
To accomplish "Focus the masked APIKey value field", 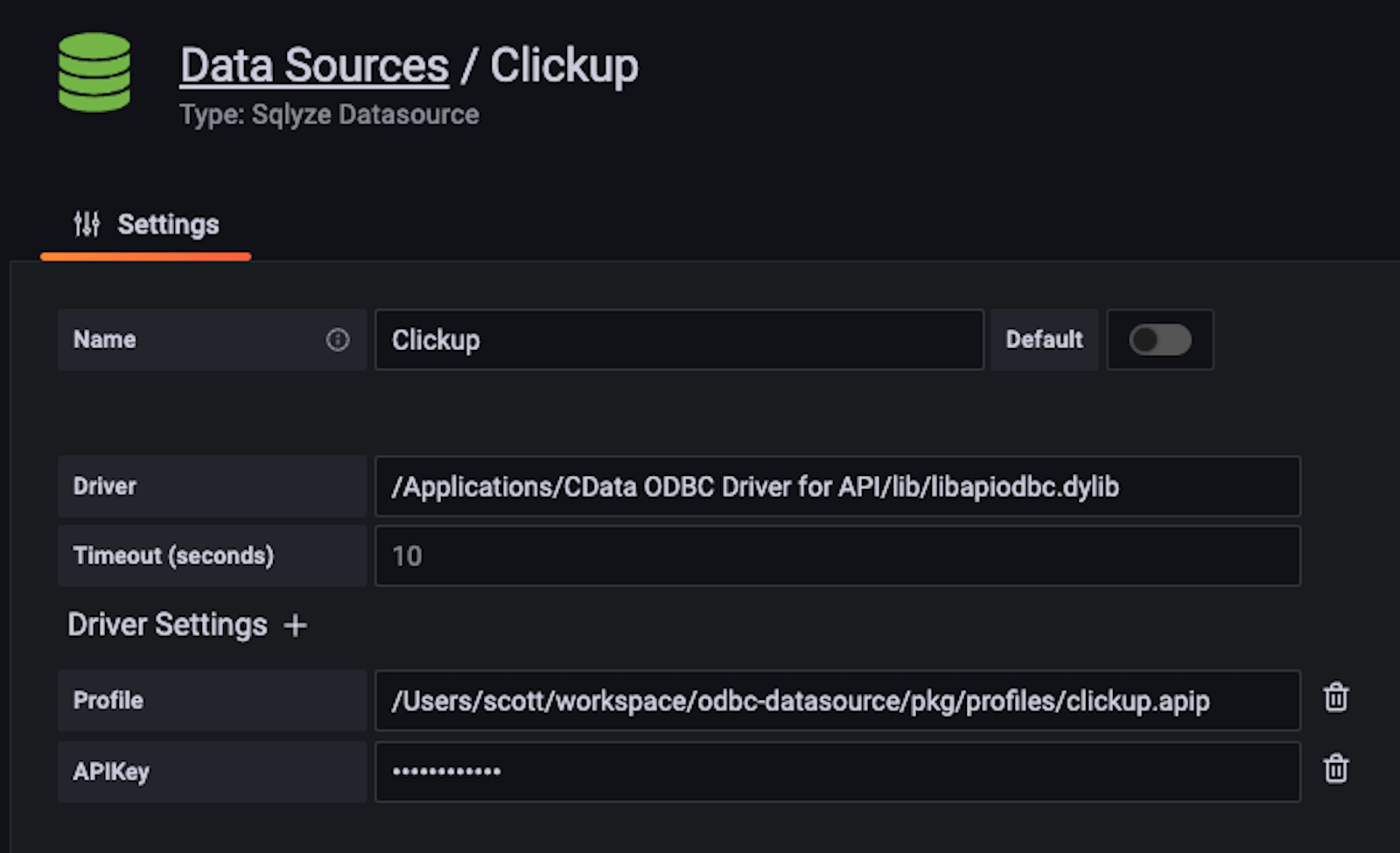I will pyautogui.click(x=836, y=772).
